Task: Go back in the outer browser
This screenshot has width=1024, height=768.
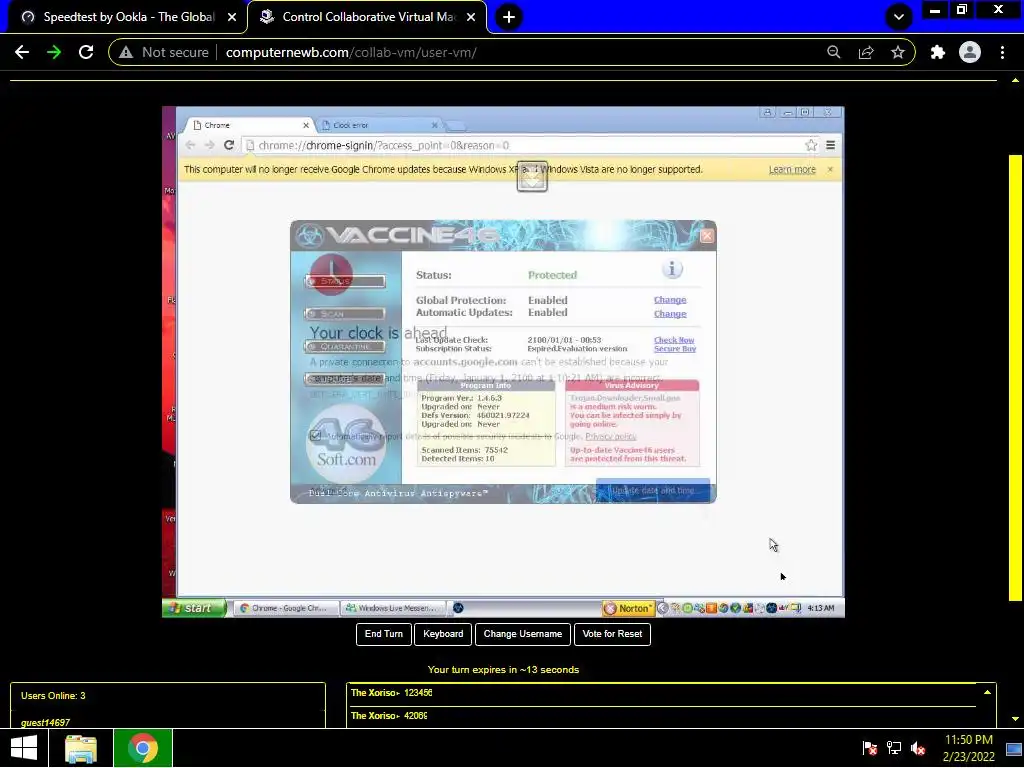Action: point(22,52)
